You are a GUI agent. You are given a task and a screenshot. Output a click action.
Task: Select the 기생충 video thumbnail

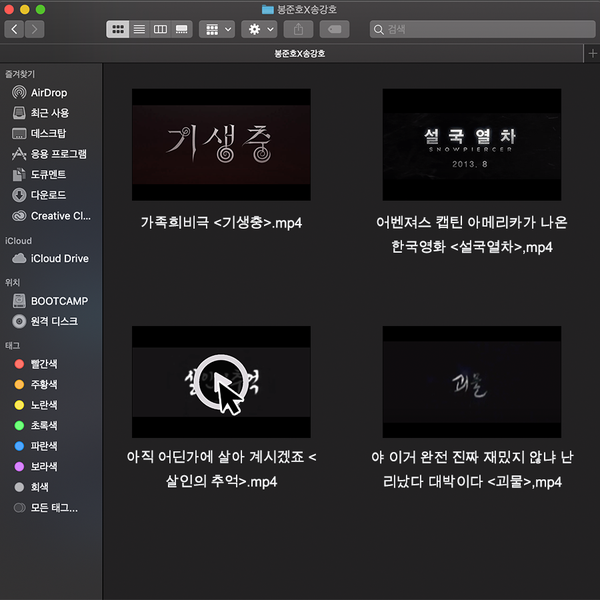pyautogui.click(x=221, y=145)
